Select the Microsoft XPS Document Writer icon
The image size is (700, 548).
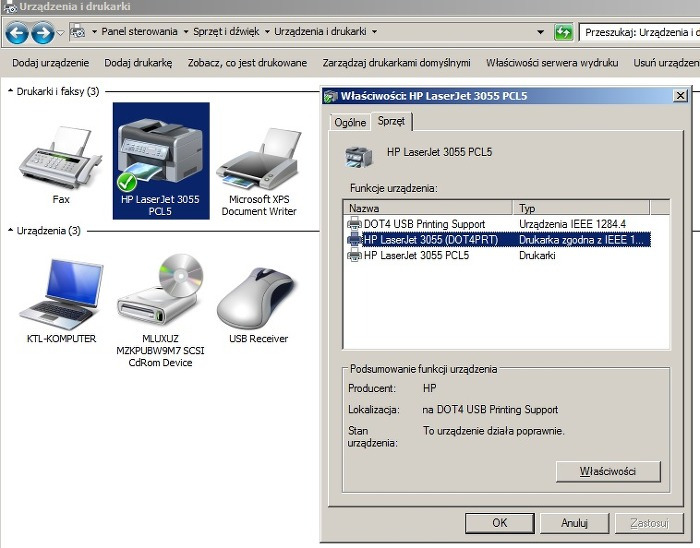pyautogui.click(x=258, y=159)
